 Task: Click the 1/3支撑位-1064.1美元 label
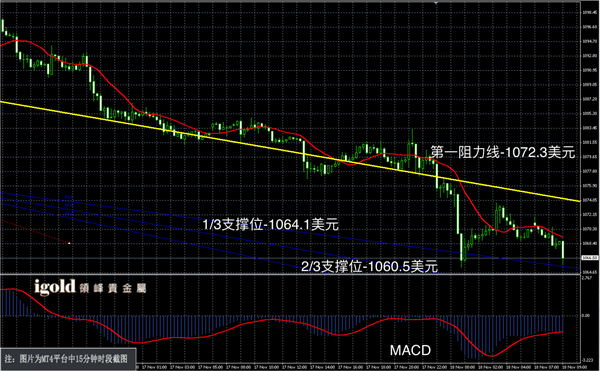point(271,225)
